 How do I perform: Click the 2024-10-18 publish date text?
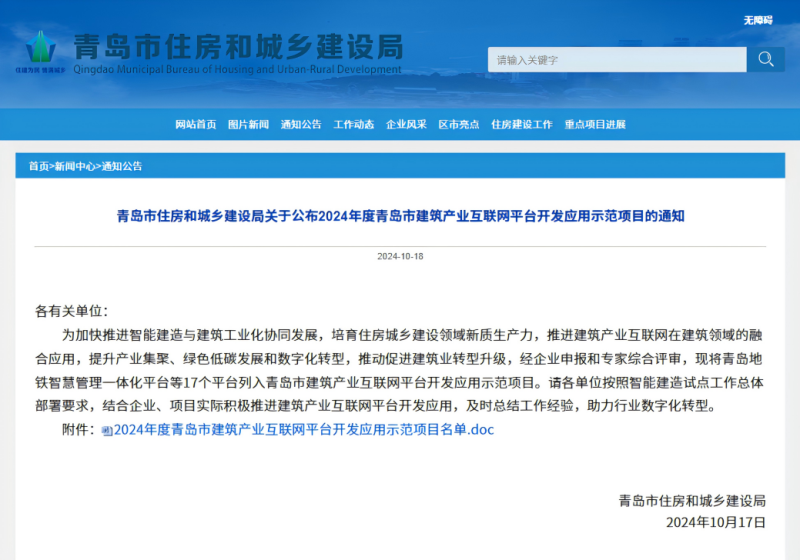click(400, 256)
